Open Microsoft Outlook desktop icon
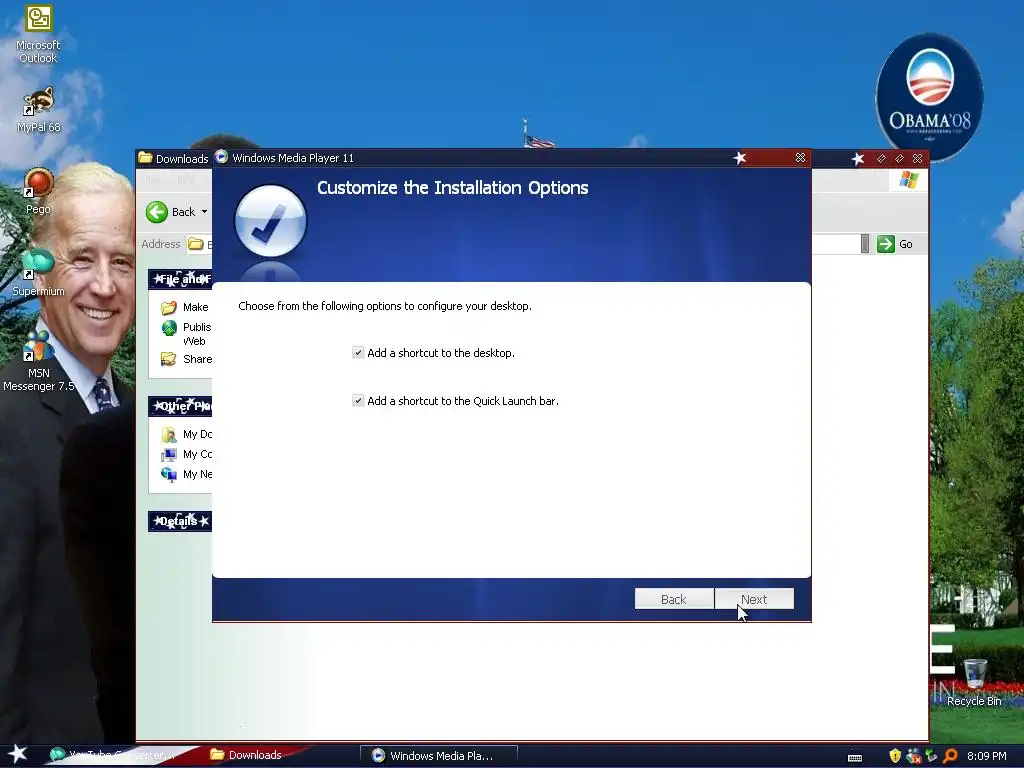This screenshot has height=768, width=1024. coord(38,34)
